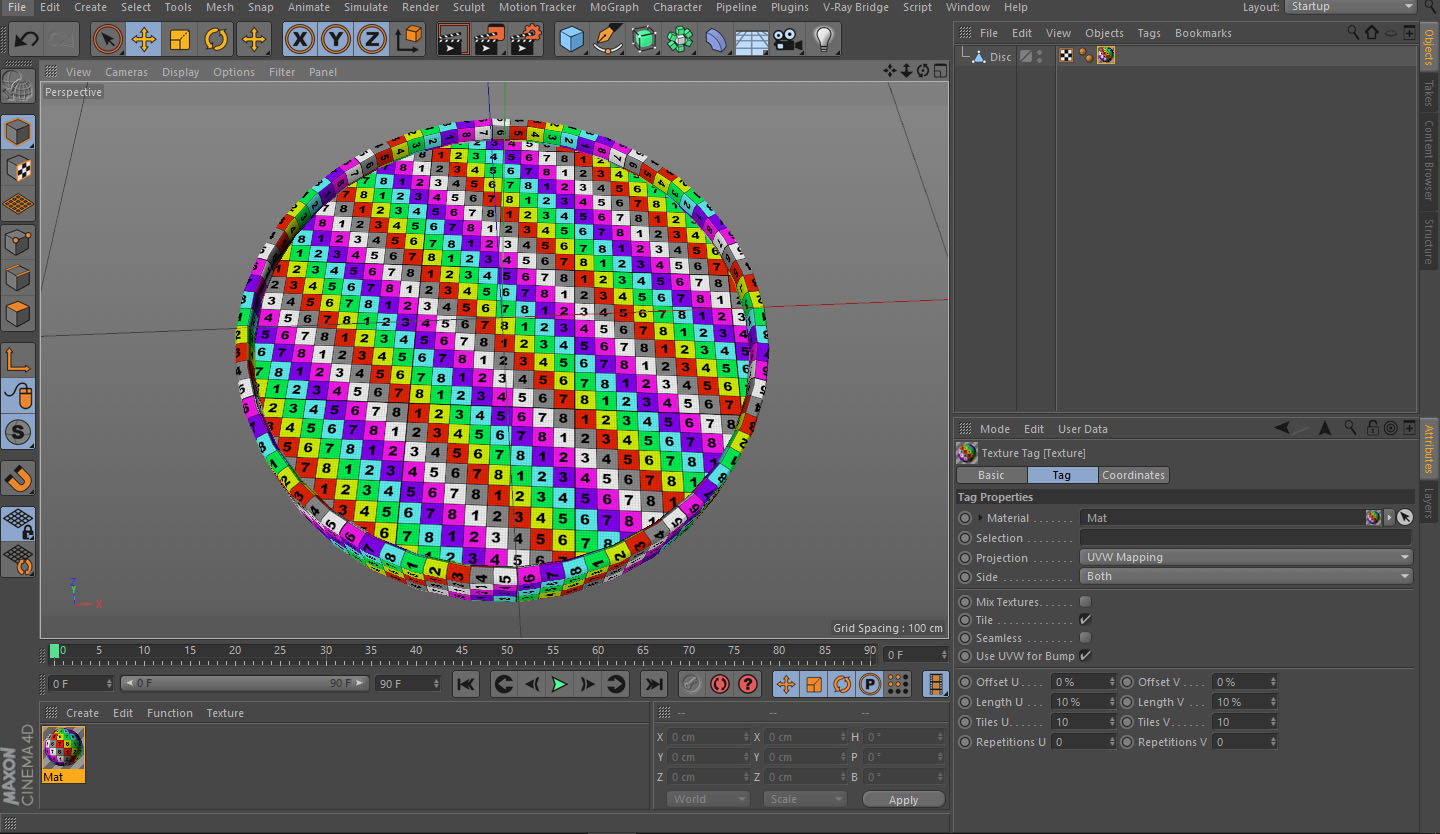
Task: Open the Side dropdown
Action: coord(1246,576)
